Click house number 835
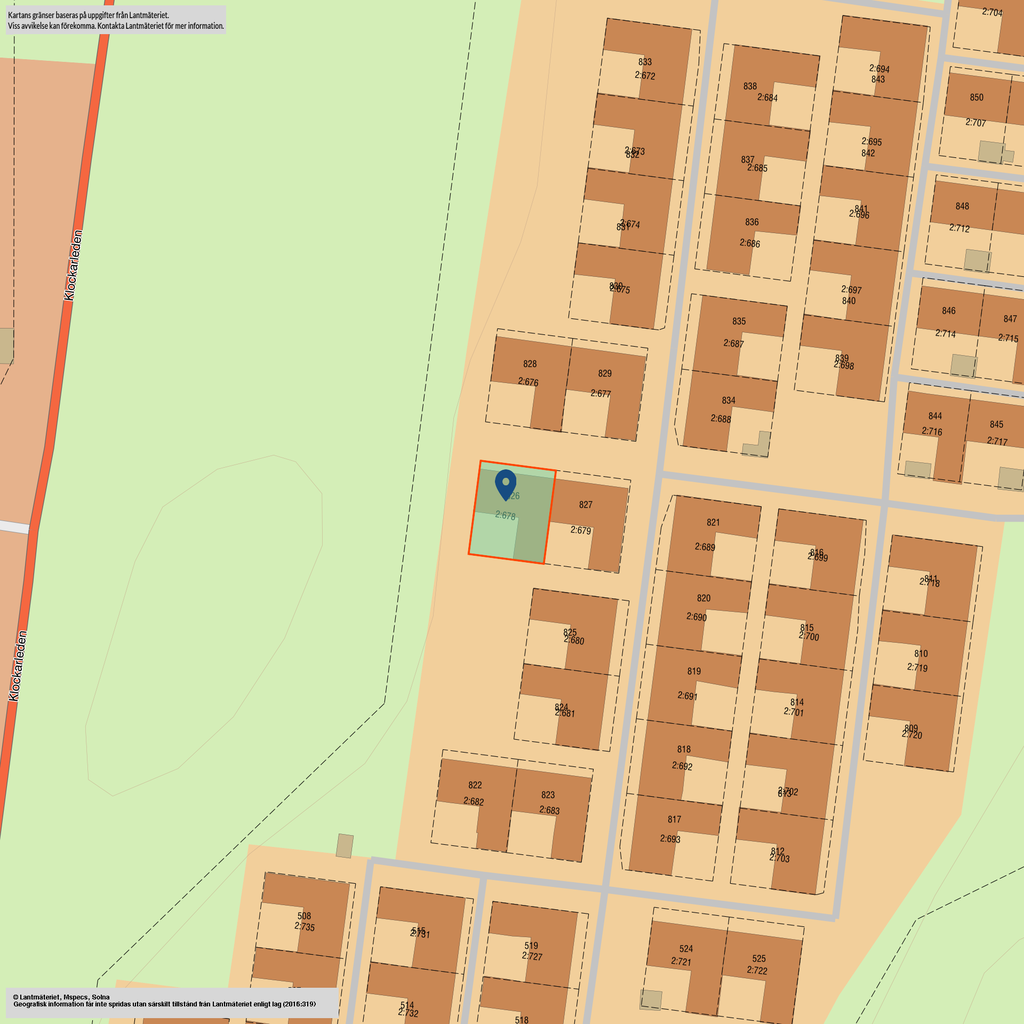 (x=739, y=321)
